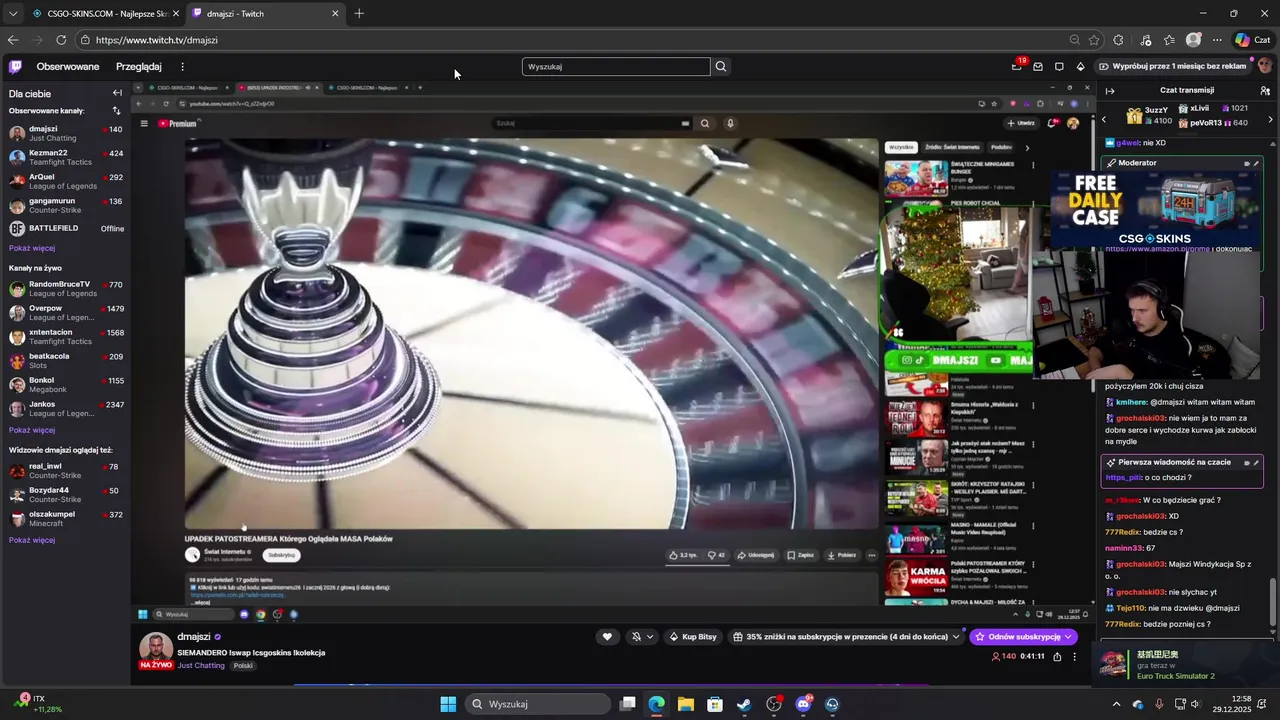
Task: Open the Just Chatting category link
Action: coord(201,666)
